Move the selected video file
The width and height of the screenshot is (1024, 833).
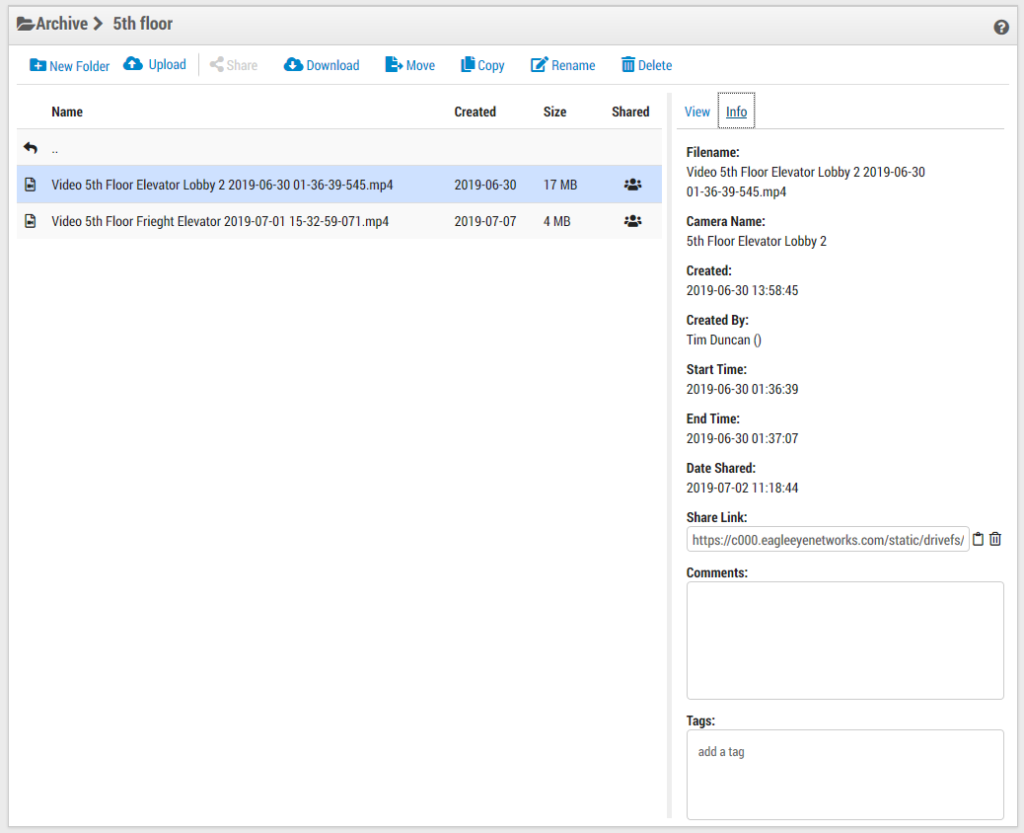[x=410, y=65]
